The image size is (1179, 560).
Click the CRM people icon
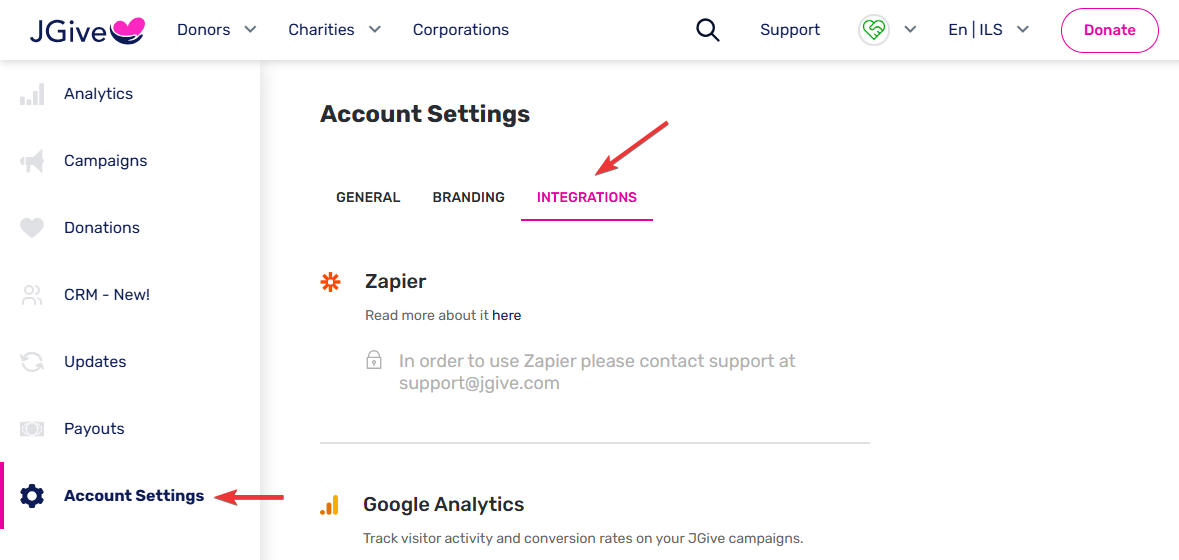(x=32, y=295)
